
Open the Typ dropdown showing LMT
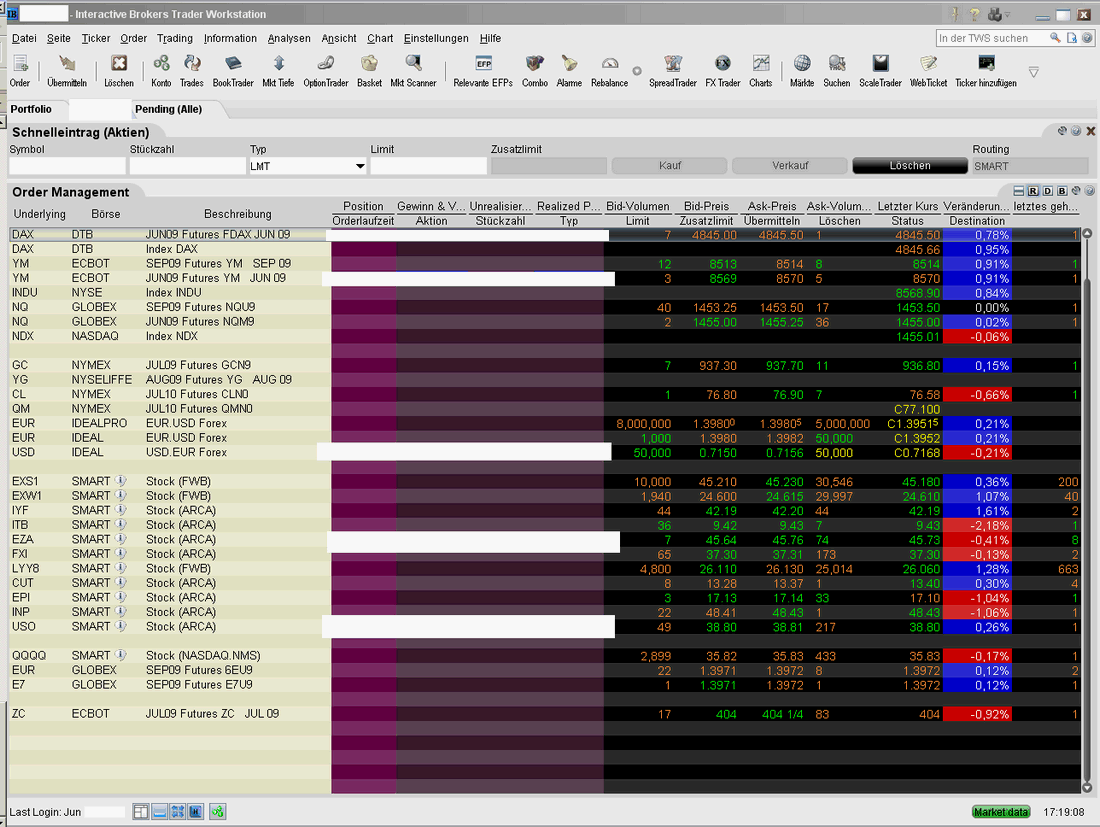pos(358,165)
